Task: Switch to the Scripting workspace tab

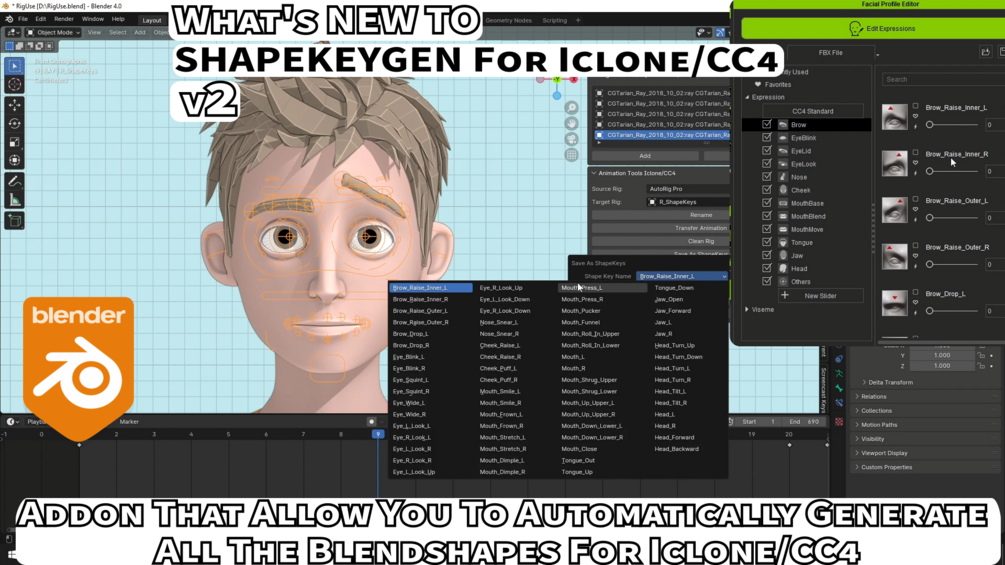Action: [554, 20]
